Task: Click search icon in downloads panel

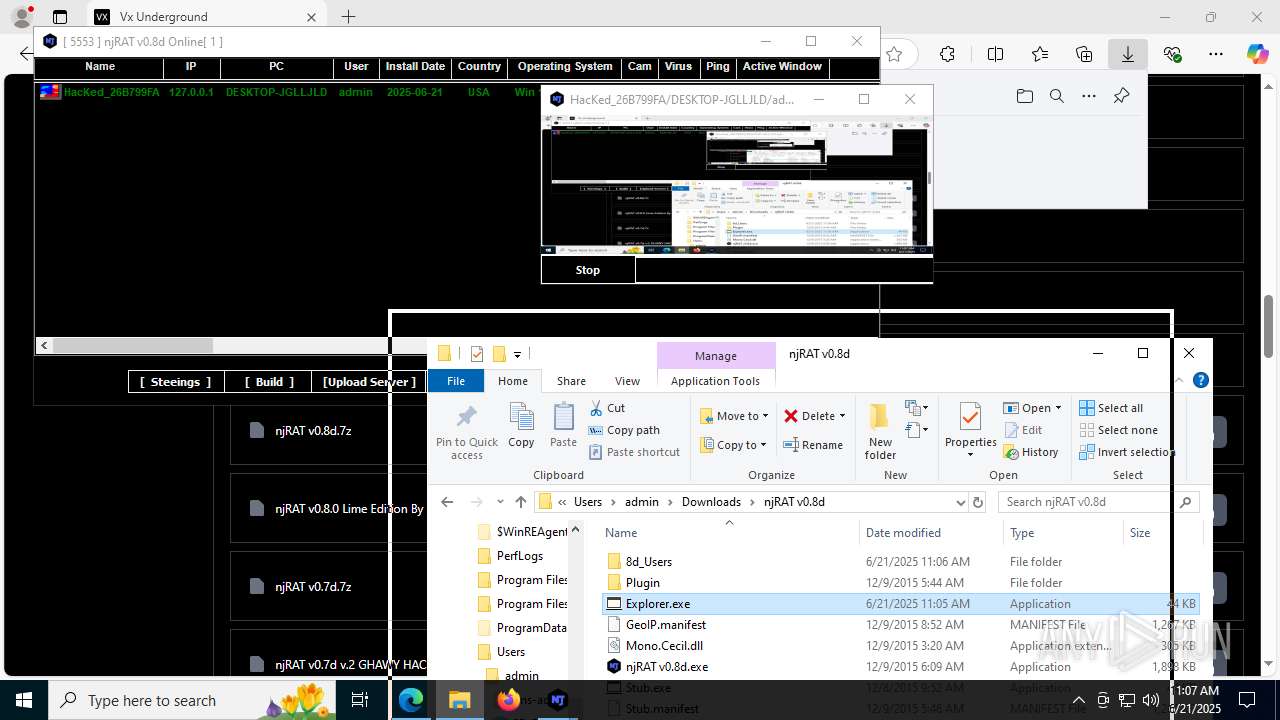Action: (x=1056, y=96)
